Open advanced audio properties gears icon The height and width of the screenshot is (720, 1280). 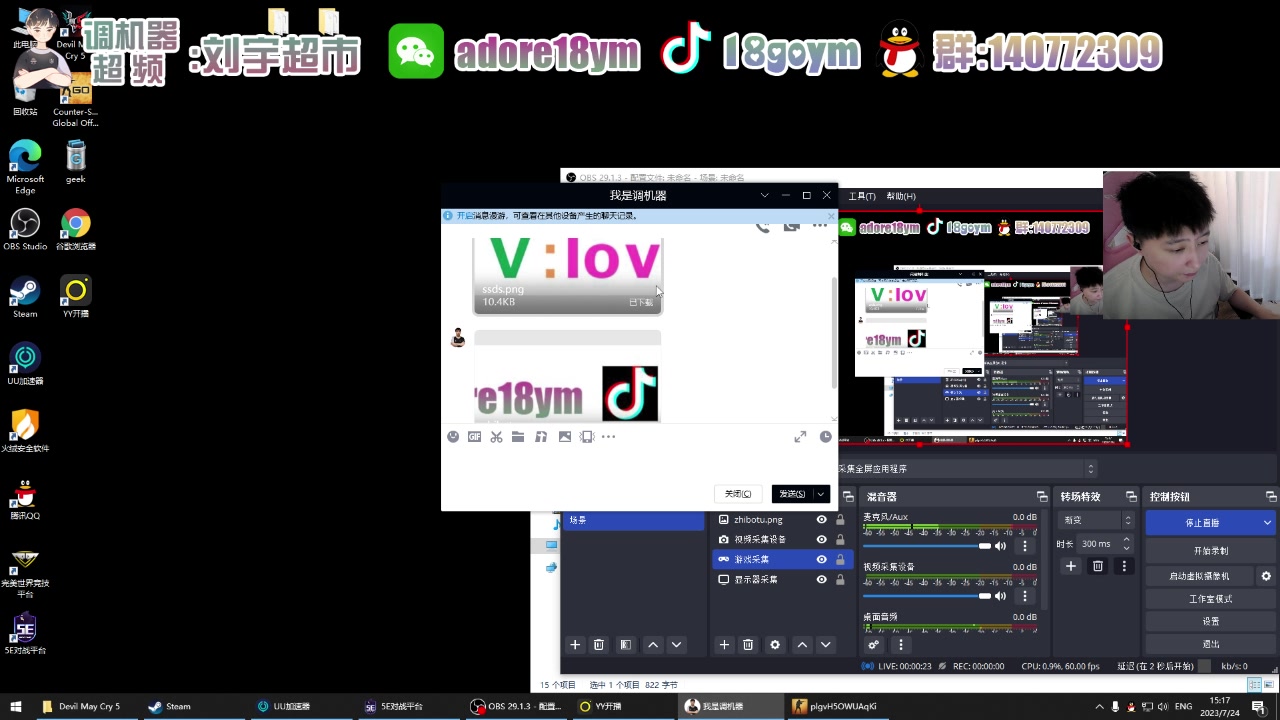coord(873,645)
